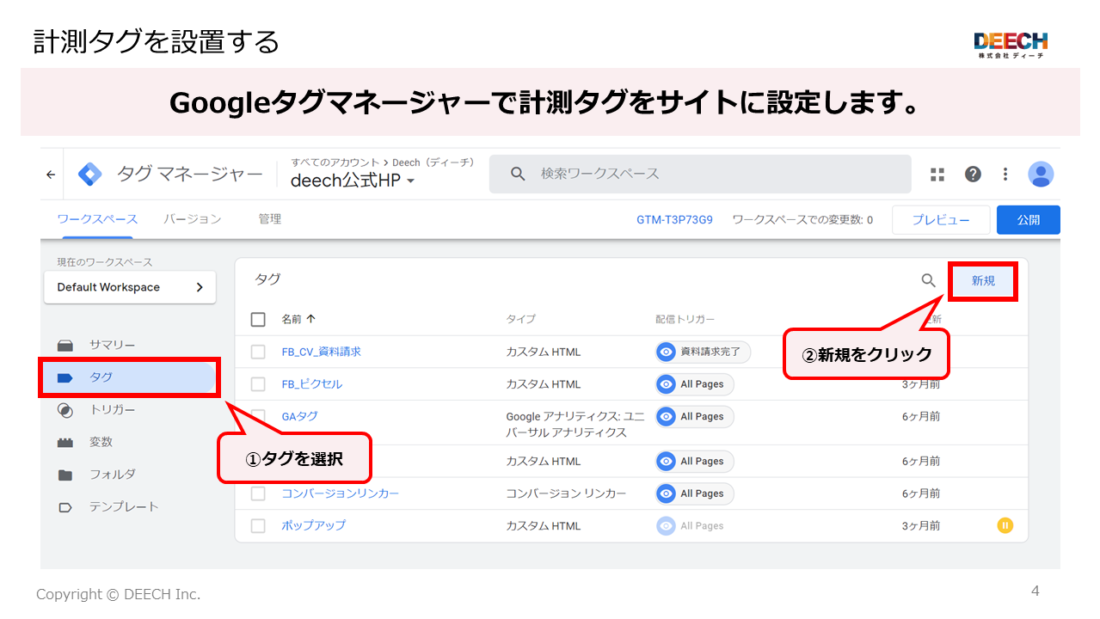Viewport: 1100px width, 619px height.
Task: Open テンプレート via its sidebar icon
Action: [65, 506]
